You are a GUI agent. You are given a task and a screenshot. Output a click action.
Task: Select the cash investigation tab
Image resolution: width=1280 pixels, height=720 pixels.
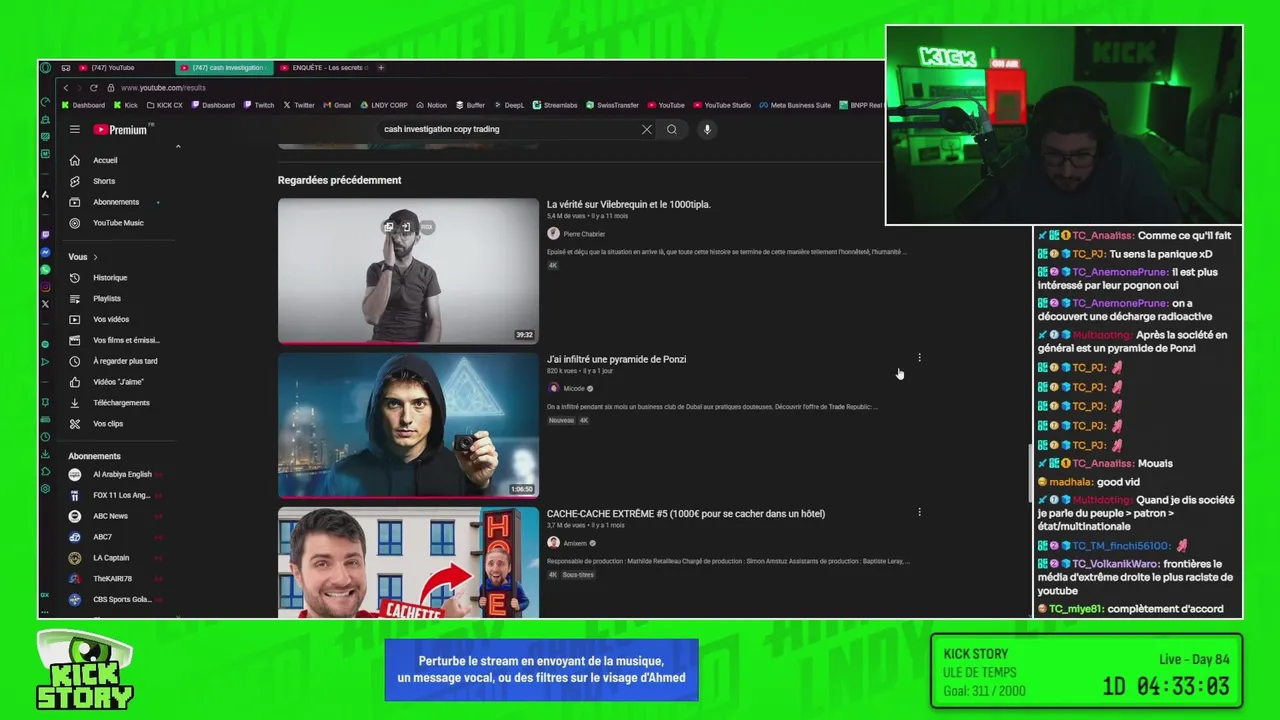coord(222,68)
